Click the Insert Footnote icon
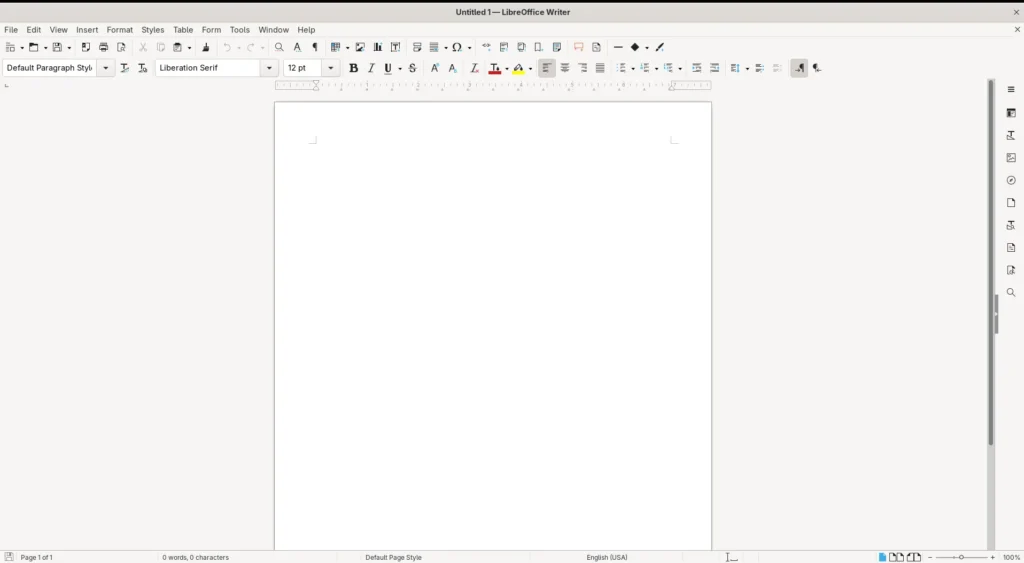The image size is (1024, 563). 504,47
